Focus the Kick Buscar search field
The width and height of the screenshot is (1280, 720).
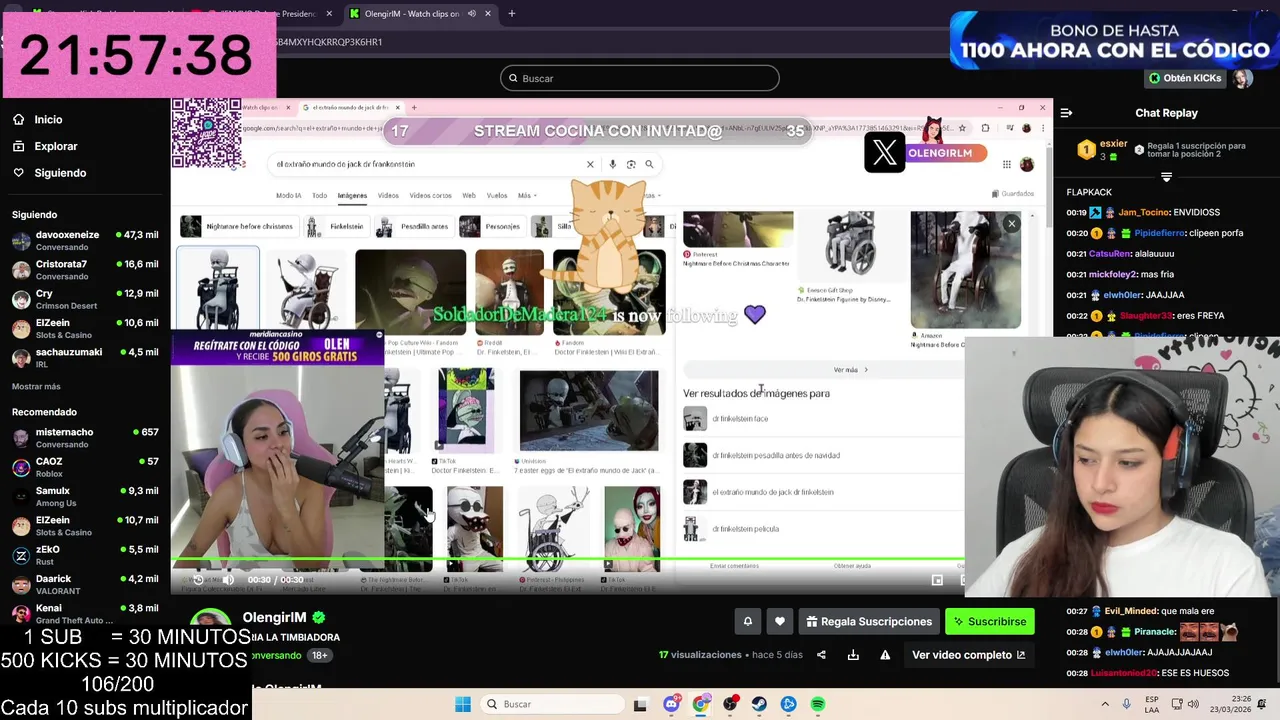coord(640,78)
